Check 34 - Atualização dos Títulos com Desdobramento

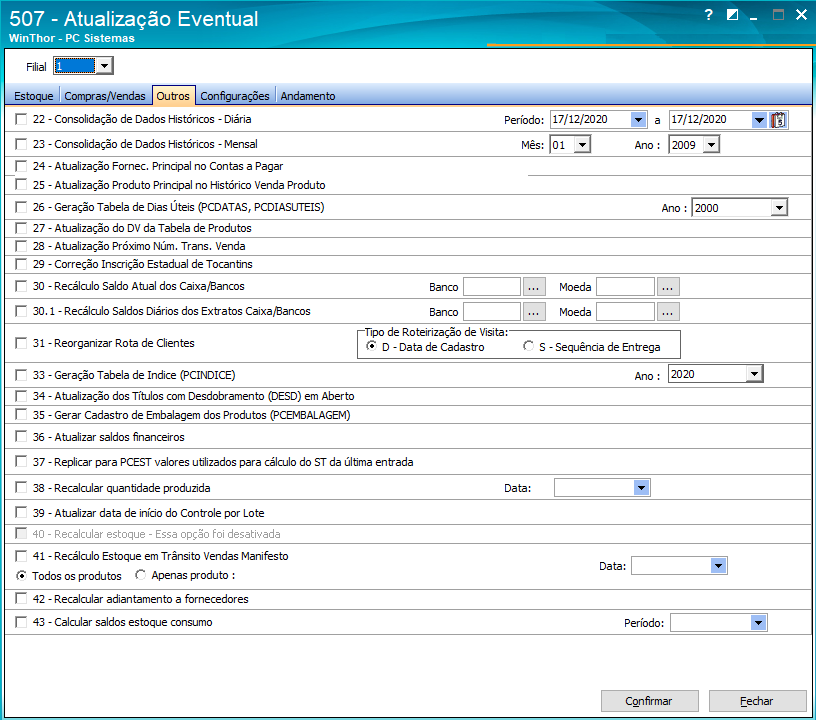pos(21,396)
